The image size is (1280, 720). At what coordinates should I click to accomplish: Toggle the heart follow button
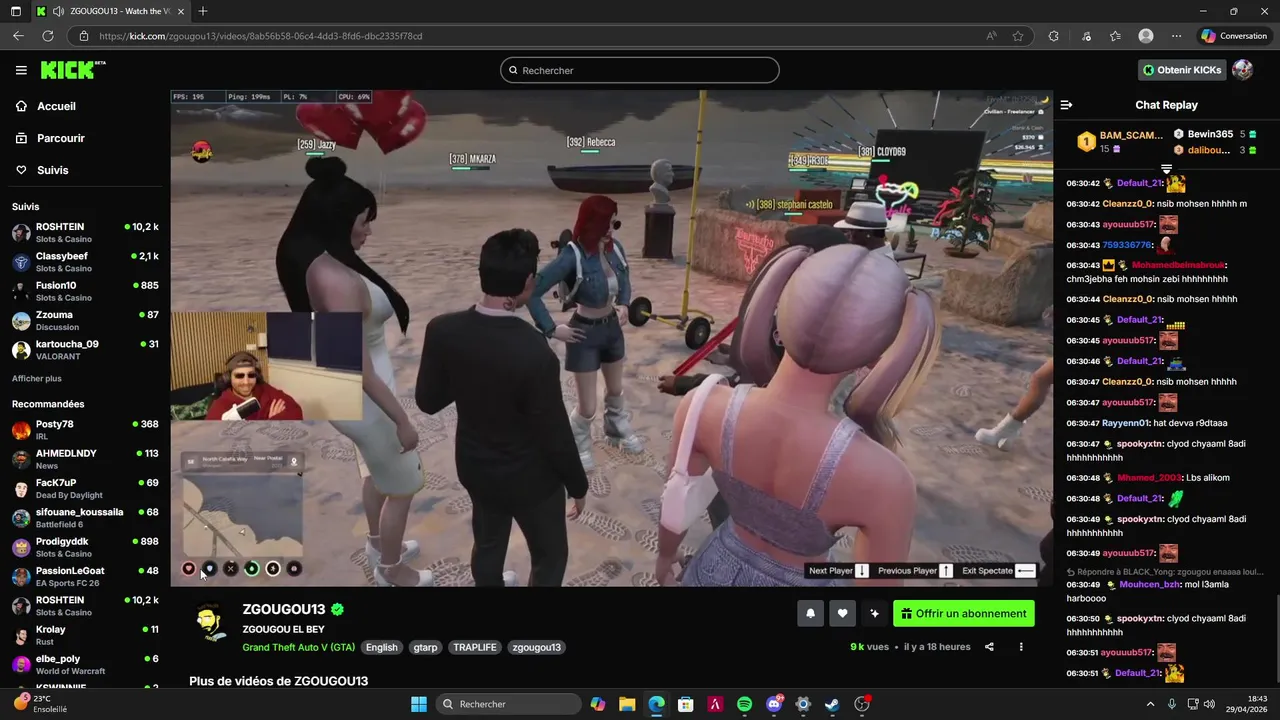(842, 614)
